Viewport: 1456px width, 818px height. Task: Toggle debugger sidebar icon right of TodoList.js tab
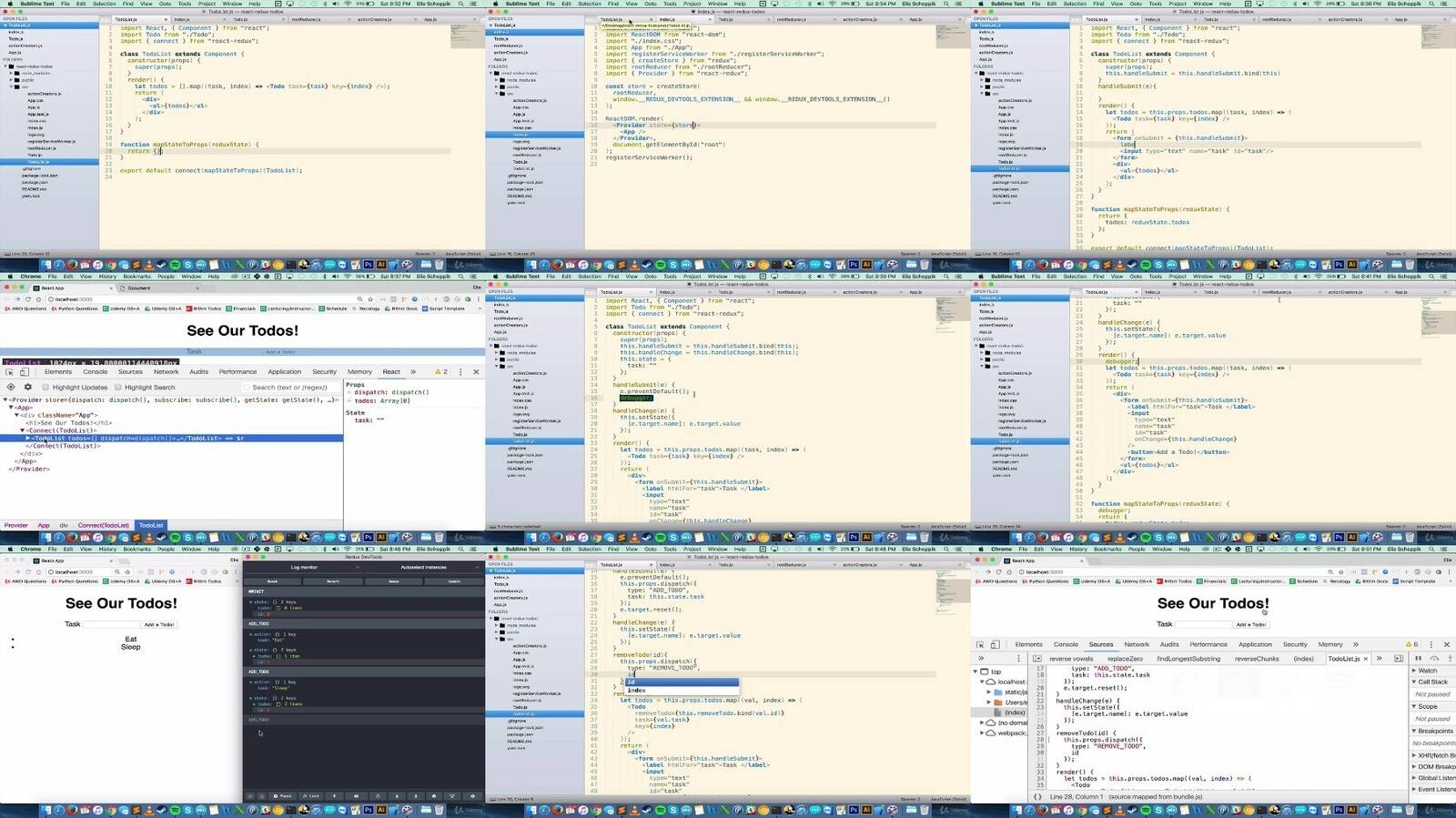point(1397,658)
